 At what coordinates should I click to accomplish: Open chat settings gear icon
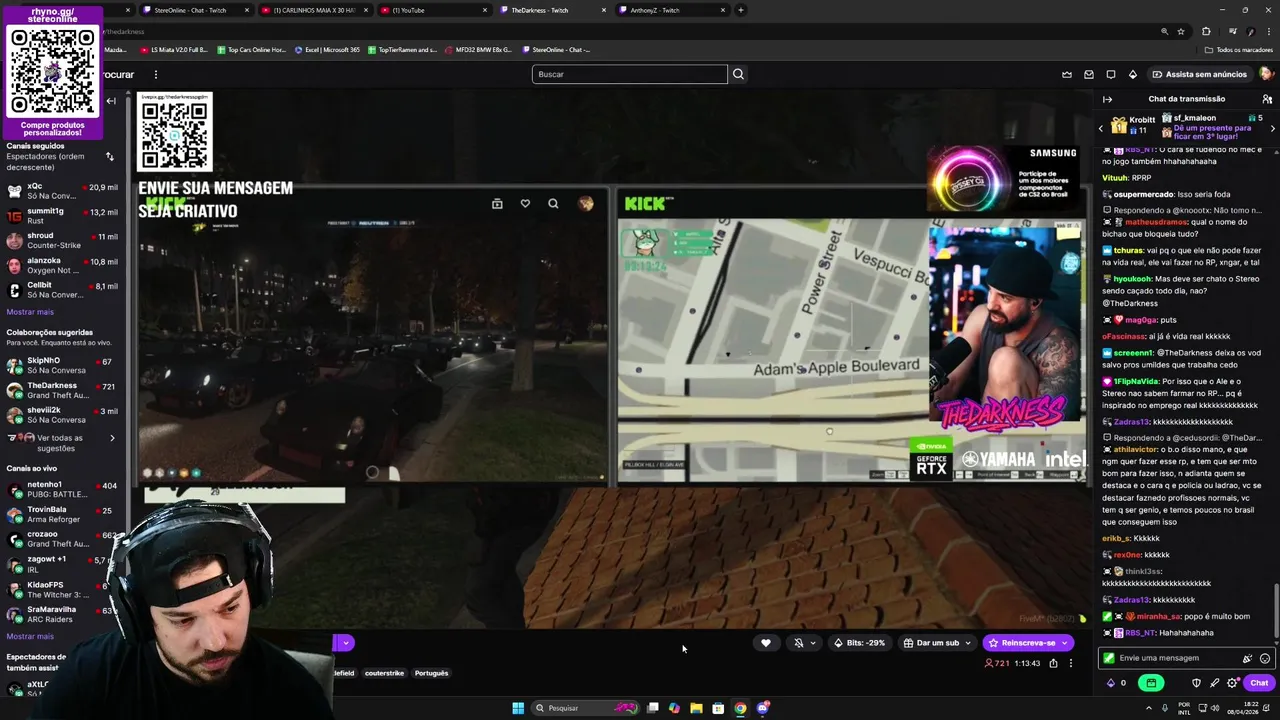[x=1232, y=683]
